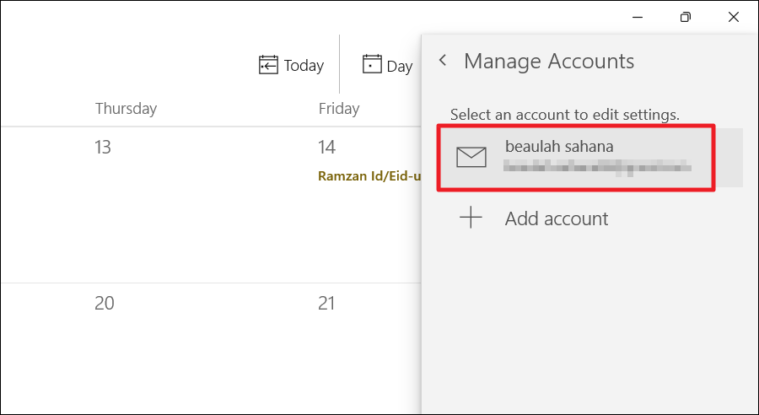Open Thursday 13 in the calendar
The width and height of the screenshot is (759, 415).
pyautogui.click(x=103, y=147)
